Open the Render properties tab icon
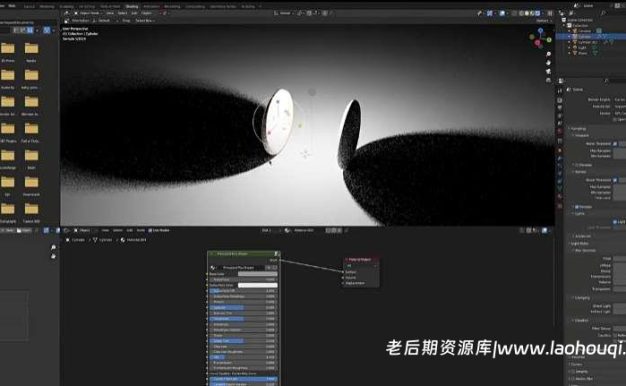Image resolution: width=626 pixels, height=386 pixels. (x=559, y=100)
